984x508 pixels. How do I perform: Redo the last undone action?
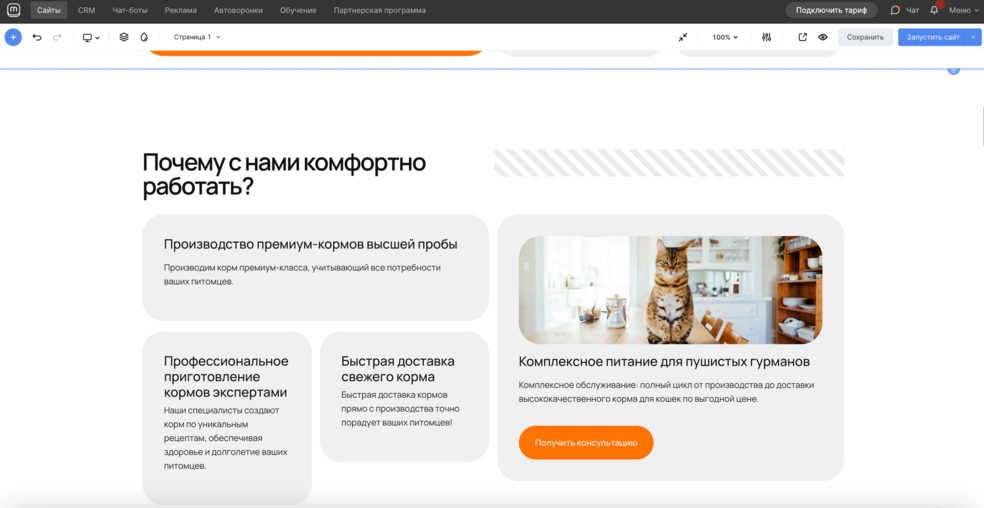[57, 38]
